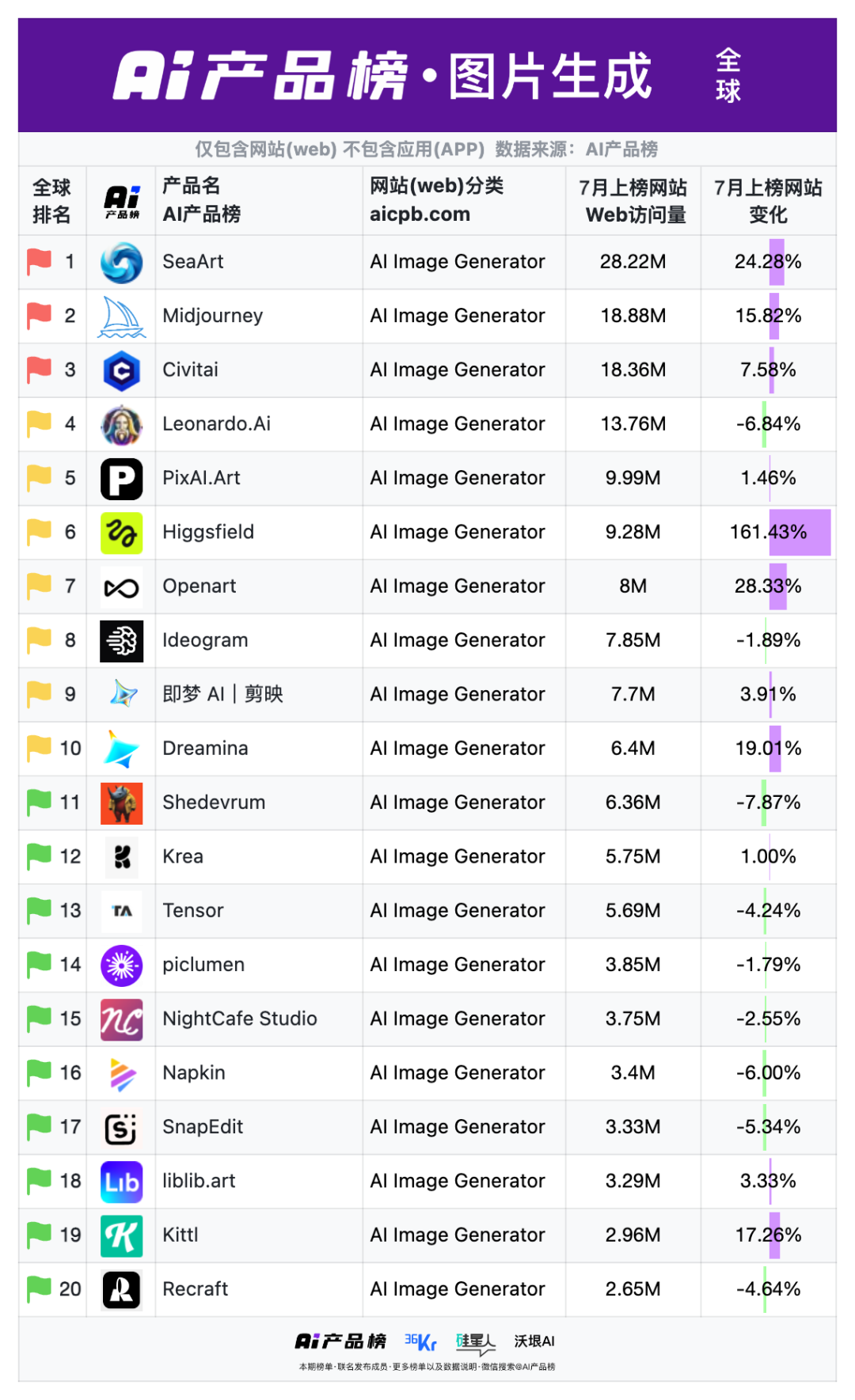
Task: Click the green flag beside rank 20
Action: (39, 1288)
